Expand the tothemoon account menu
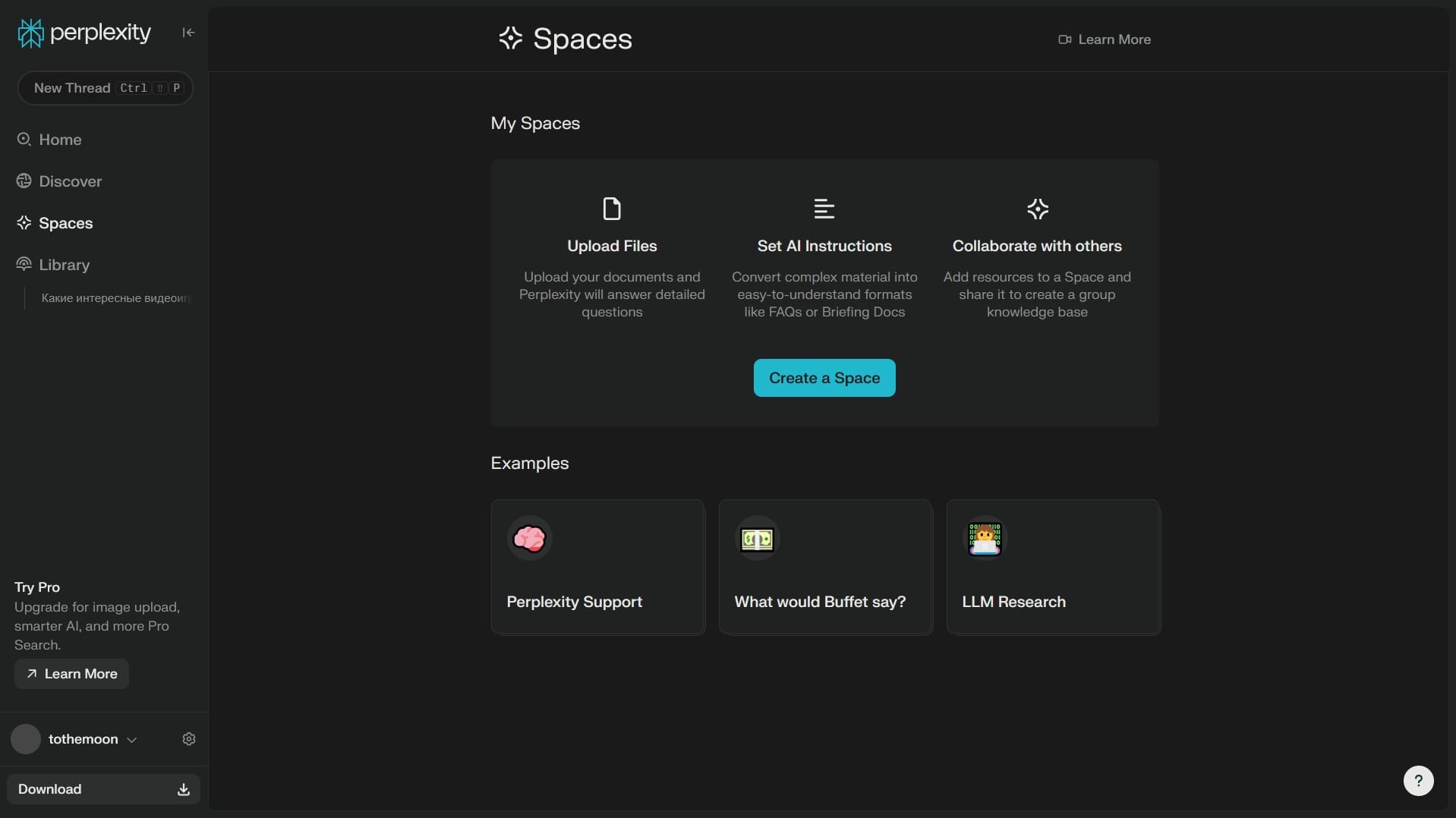This screenshot has width=1456, height=818. point(93,739)
